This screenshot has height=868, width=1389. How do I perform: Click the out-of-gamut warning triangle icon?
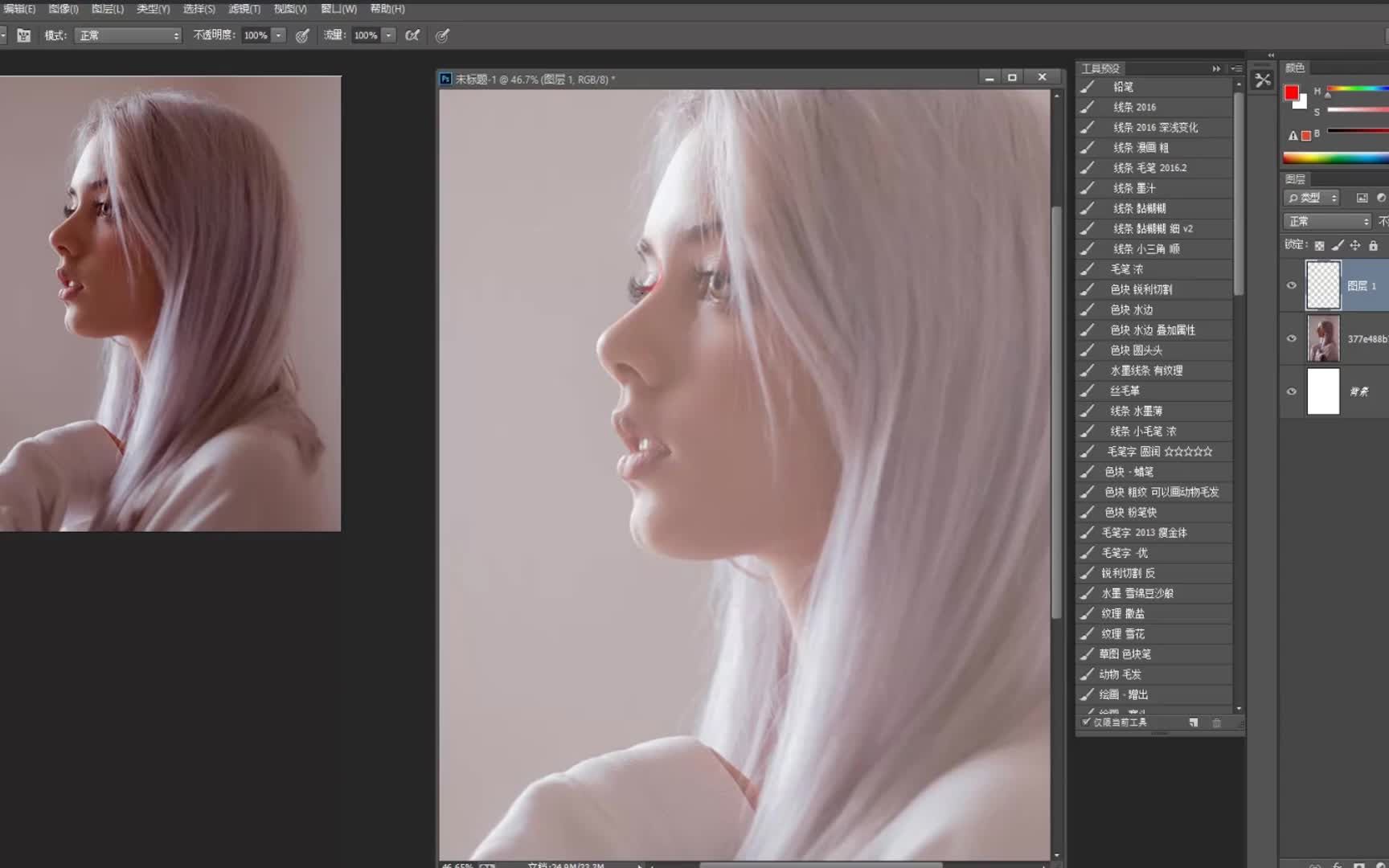pyautogui.click(x=1293, y=136)
